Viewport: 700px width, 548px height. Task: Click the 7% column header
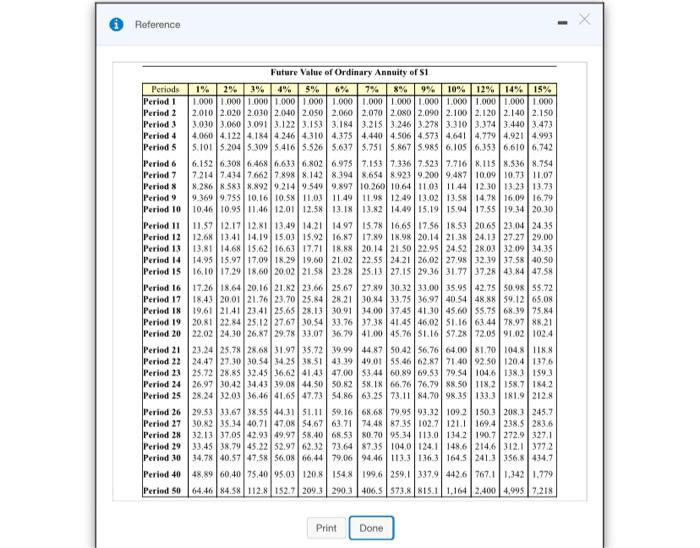click(x=372, y=89)
